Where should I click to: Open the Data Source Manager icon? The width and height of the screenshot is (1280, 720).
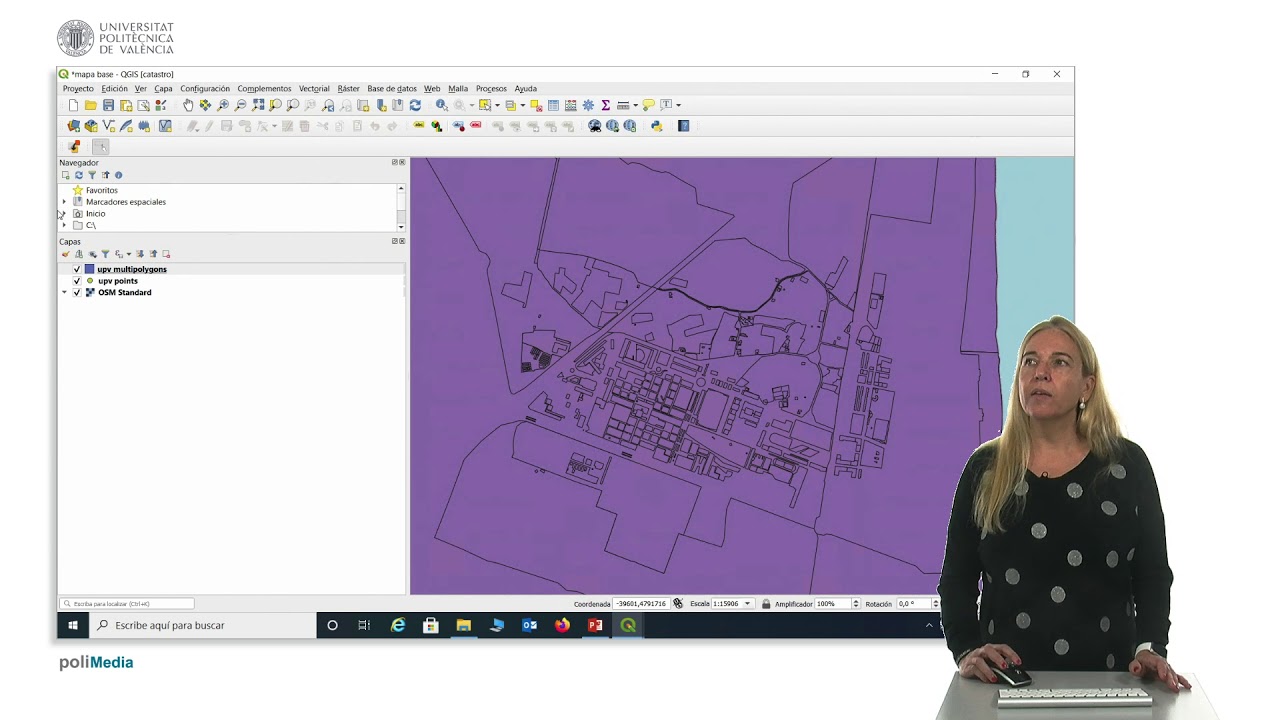click(x=73, y=126)
